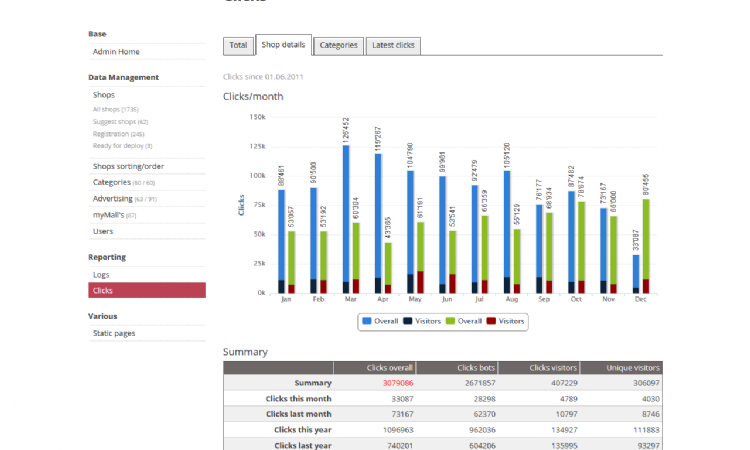
Task: Go to Admin Home in sidebar
Action: (x=116, y=52)
